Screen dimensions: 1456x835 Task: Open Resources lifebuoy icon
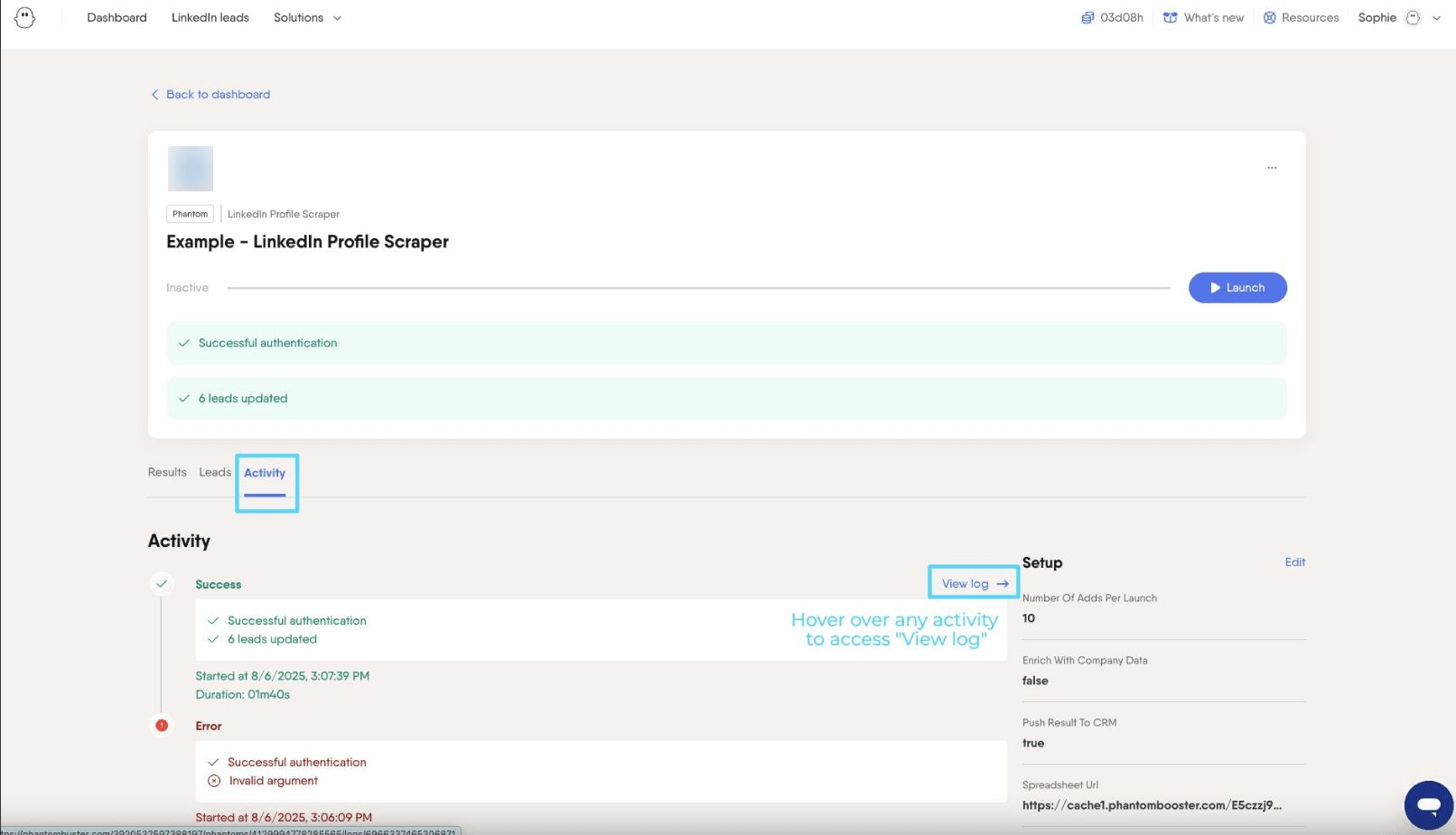[x=1269, y=18]
